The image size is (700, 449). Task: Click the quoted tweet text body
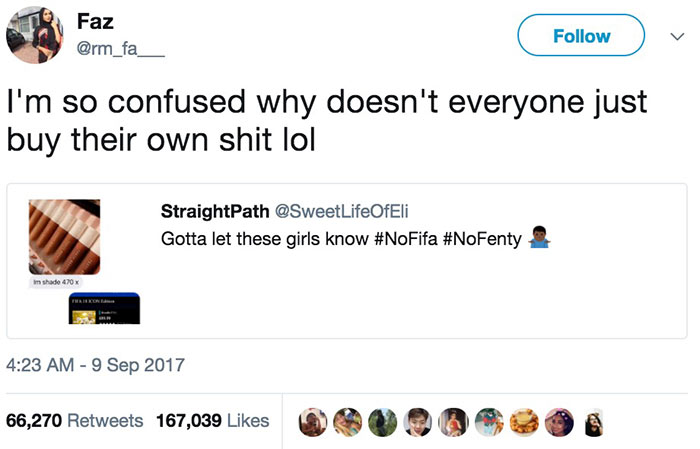coord(340,240)
